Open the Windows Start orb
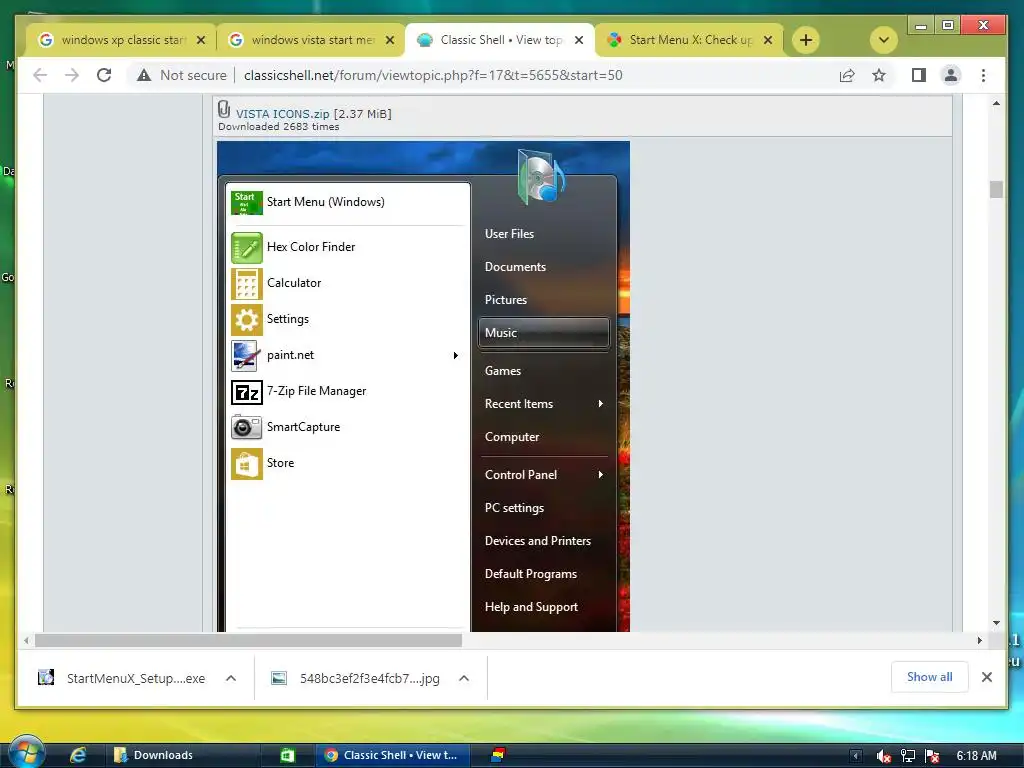The width and height of the screenshot is (1024, 768). coord(26,752)
